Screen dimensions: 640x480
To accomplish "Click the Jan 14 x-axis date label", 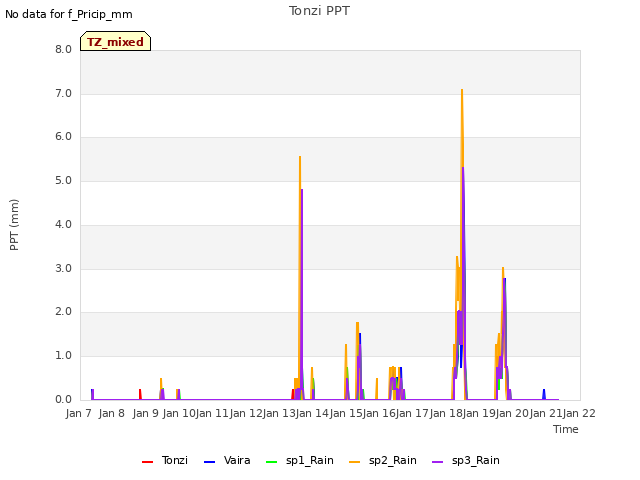I will [x=312, y=413].
